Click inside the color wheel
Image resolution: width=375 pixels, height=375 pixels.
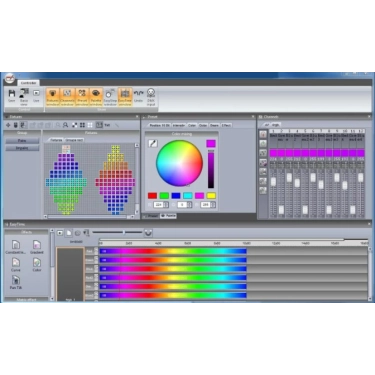pyautogui.click(x=179, y=163)
